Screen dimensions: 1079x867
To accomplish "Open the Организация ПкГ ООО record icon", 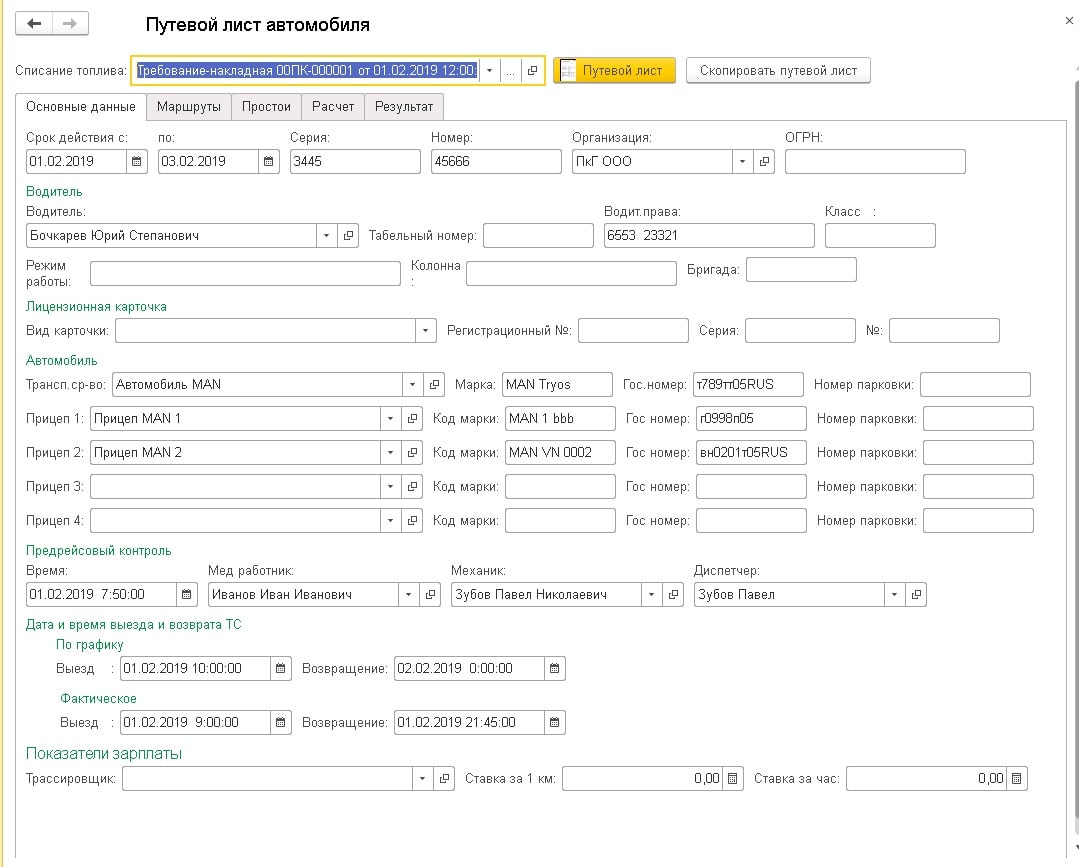I will [764, 162].
